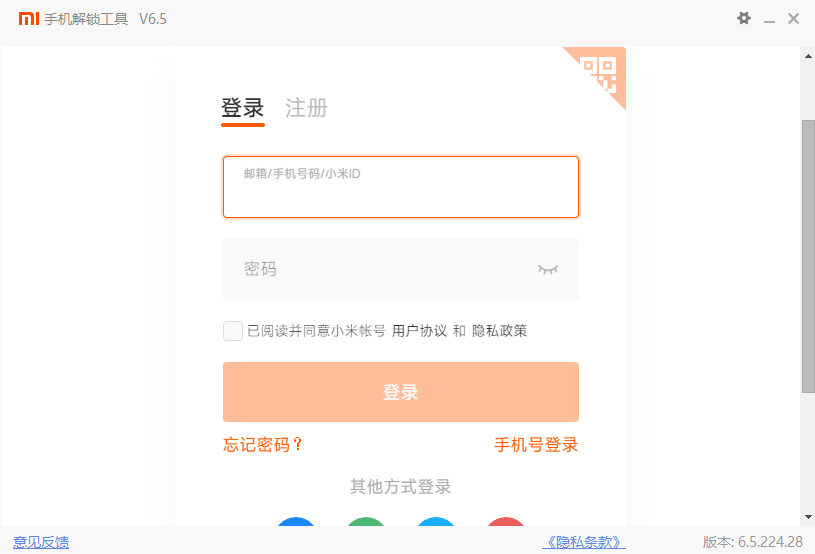Choose 手机号登录 option

(536, 445)
